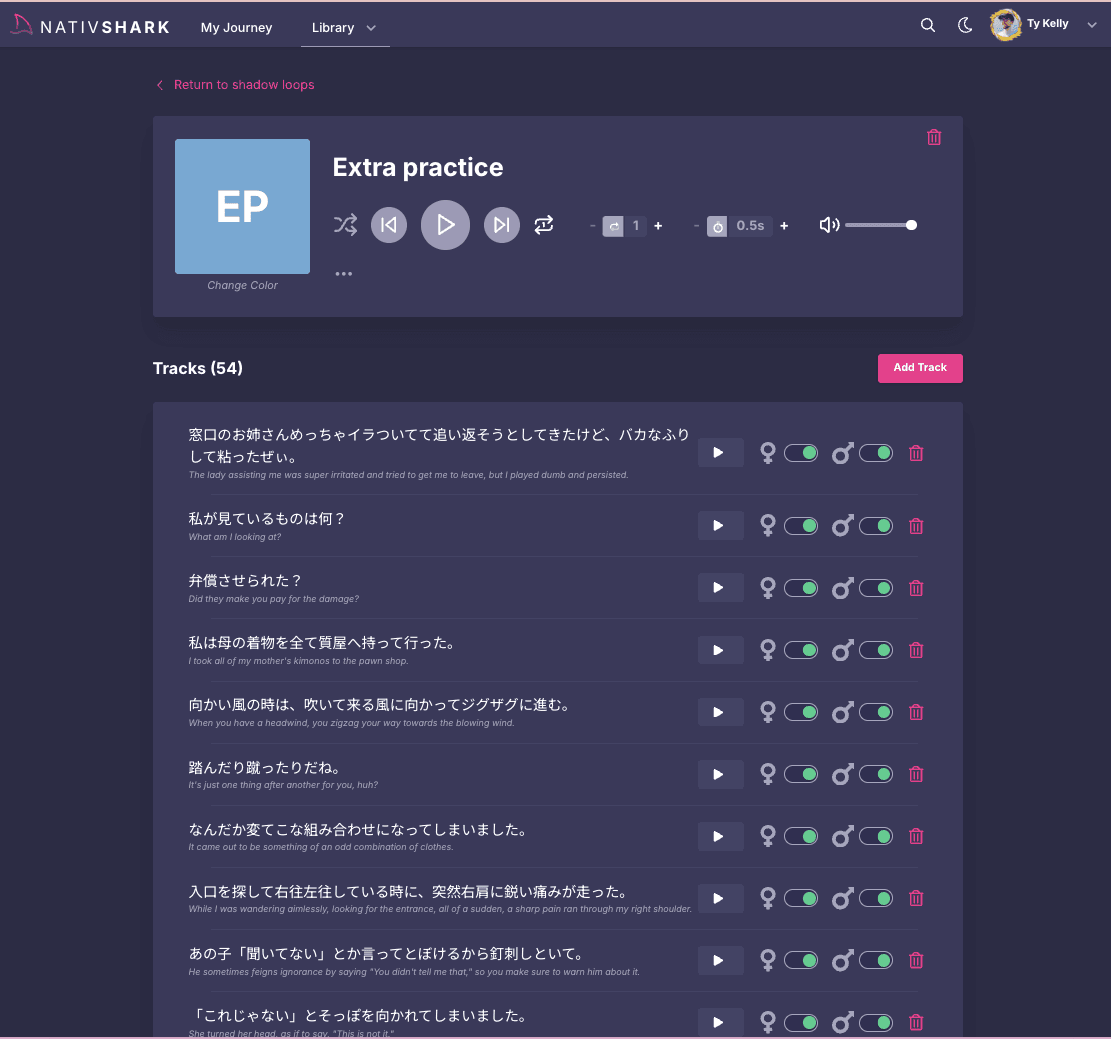Expand the user account chevron
1111x1039 pixels.
(x=1092, y=25)
